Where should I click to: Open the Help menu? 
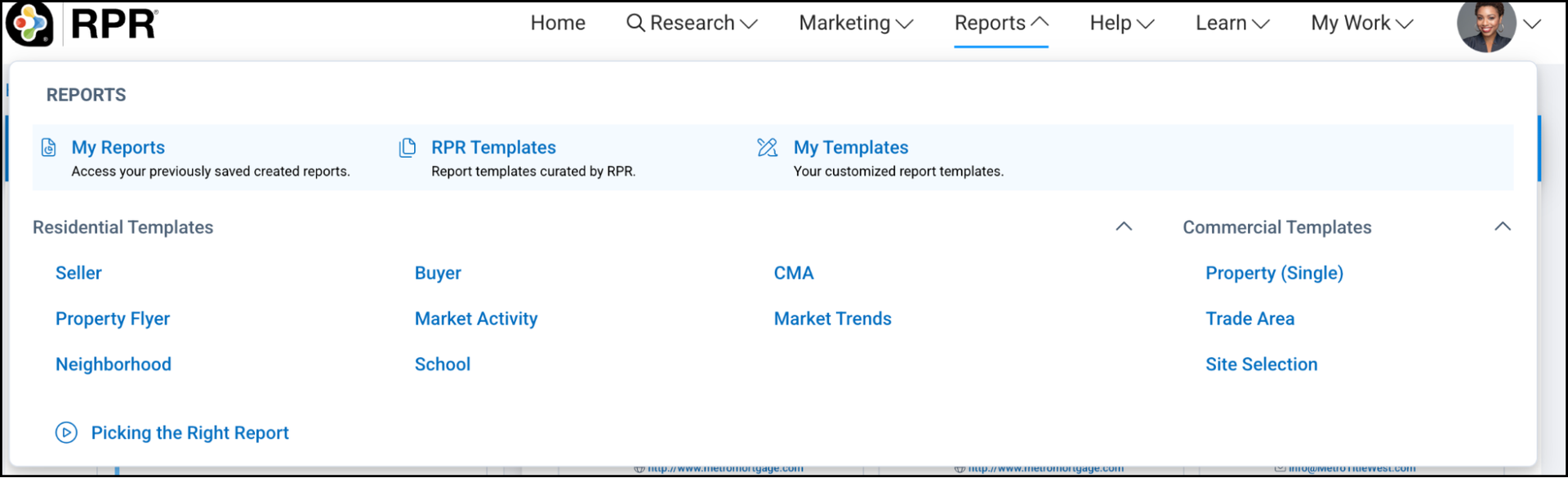[x=1121, y=23]
